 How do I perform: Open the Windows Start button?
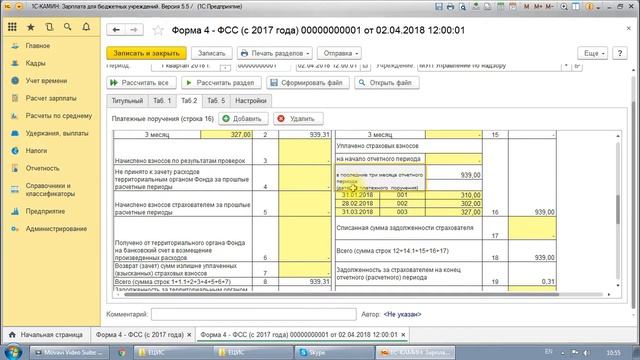click(13, 352)
